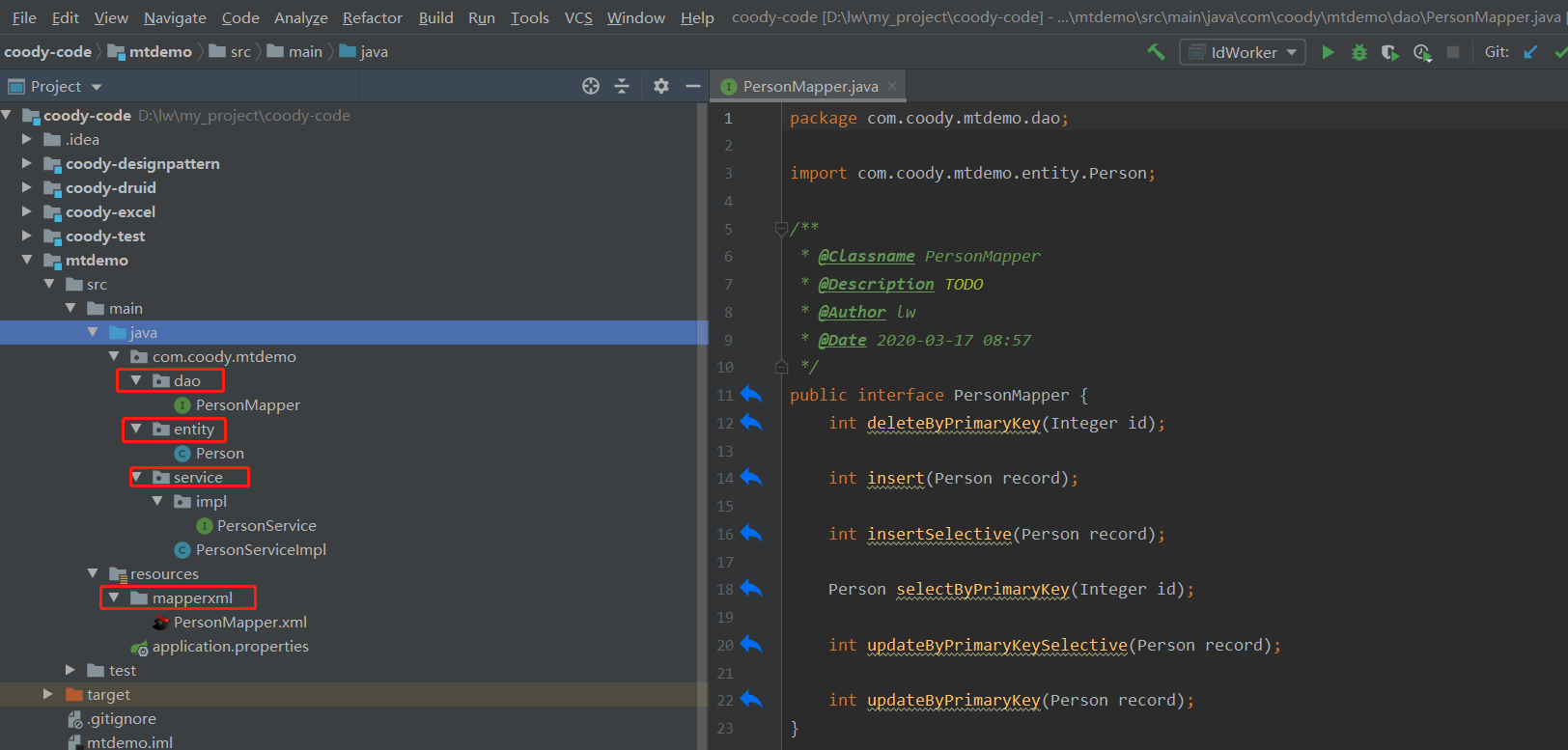This screenshot has width=1568, height=750.
Task: Run the IdWorker configuration
Action: (1328, 52)
